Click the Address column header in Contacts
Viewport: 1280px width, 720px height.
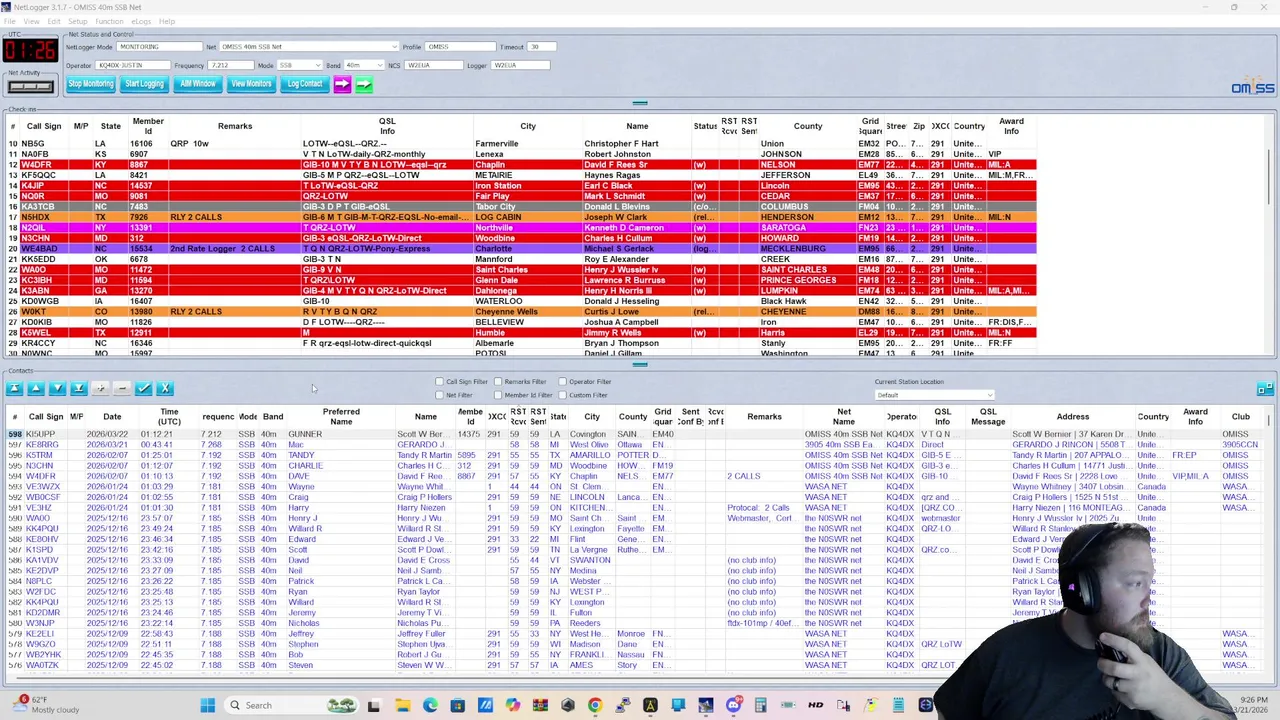pyautogui.click(x=1072, y=417)
